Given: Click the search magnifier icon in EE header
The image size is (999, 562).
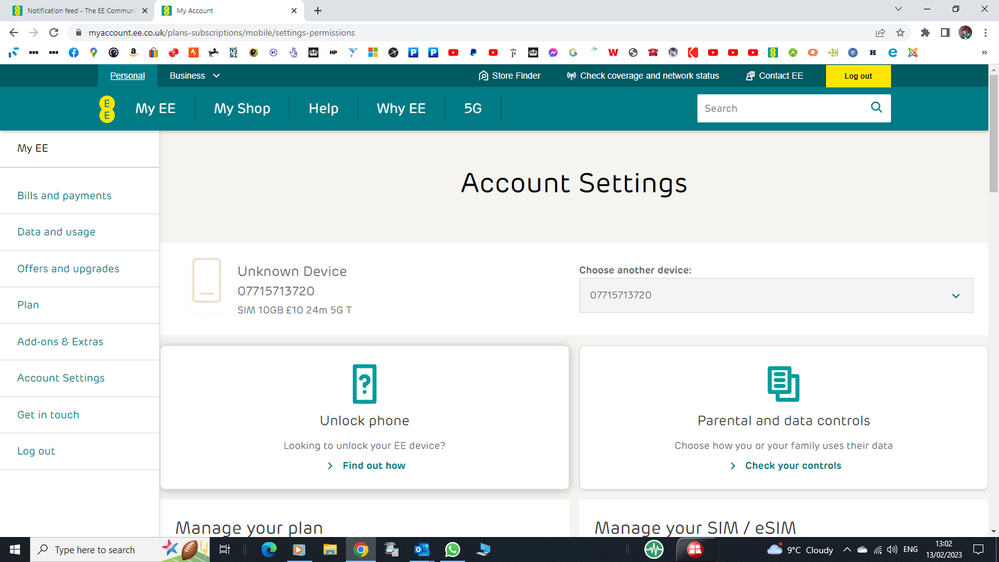Looking at the screenshot, I should 877,108.
